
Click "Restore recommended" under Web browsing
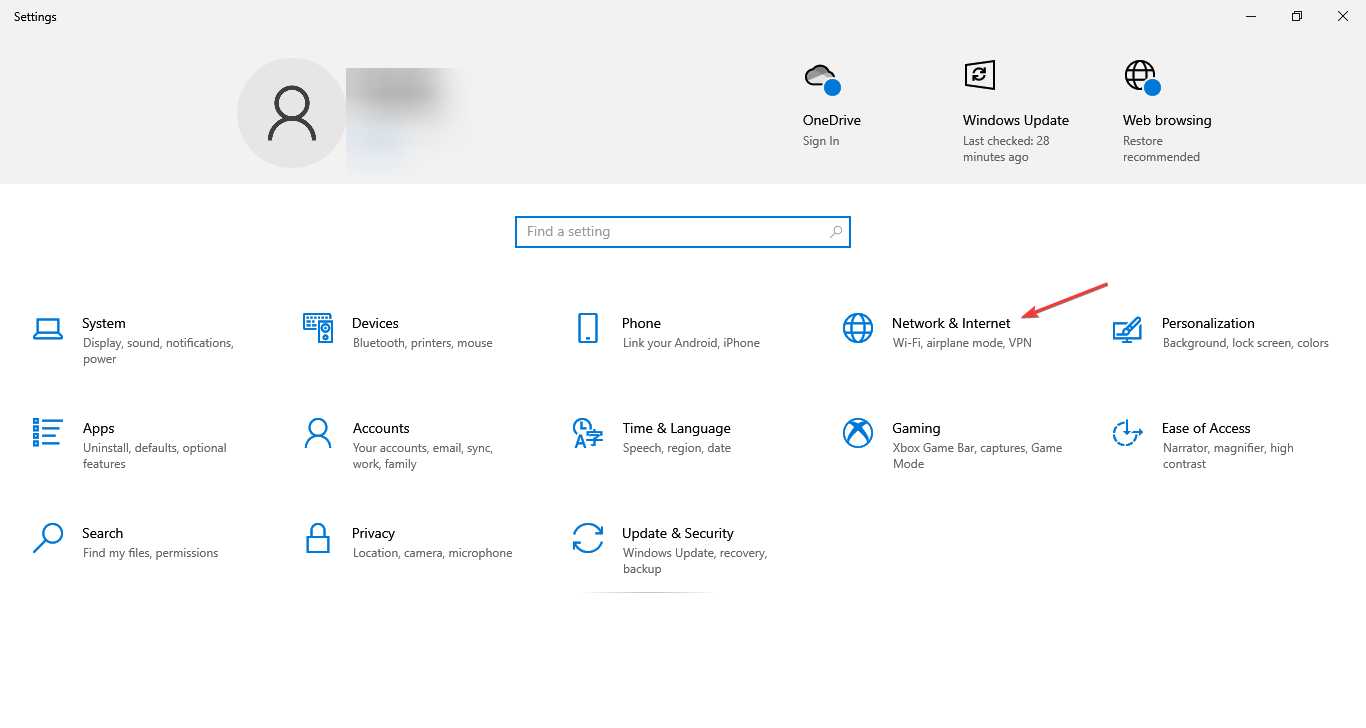(x=1161, y=149)
